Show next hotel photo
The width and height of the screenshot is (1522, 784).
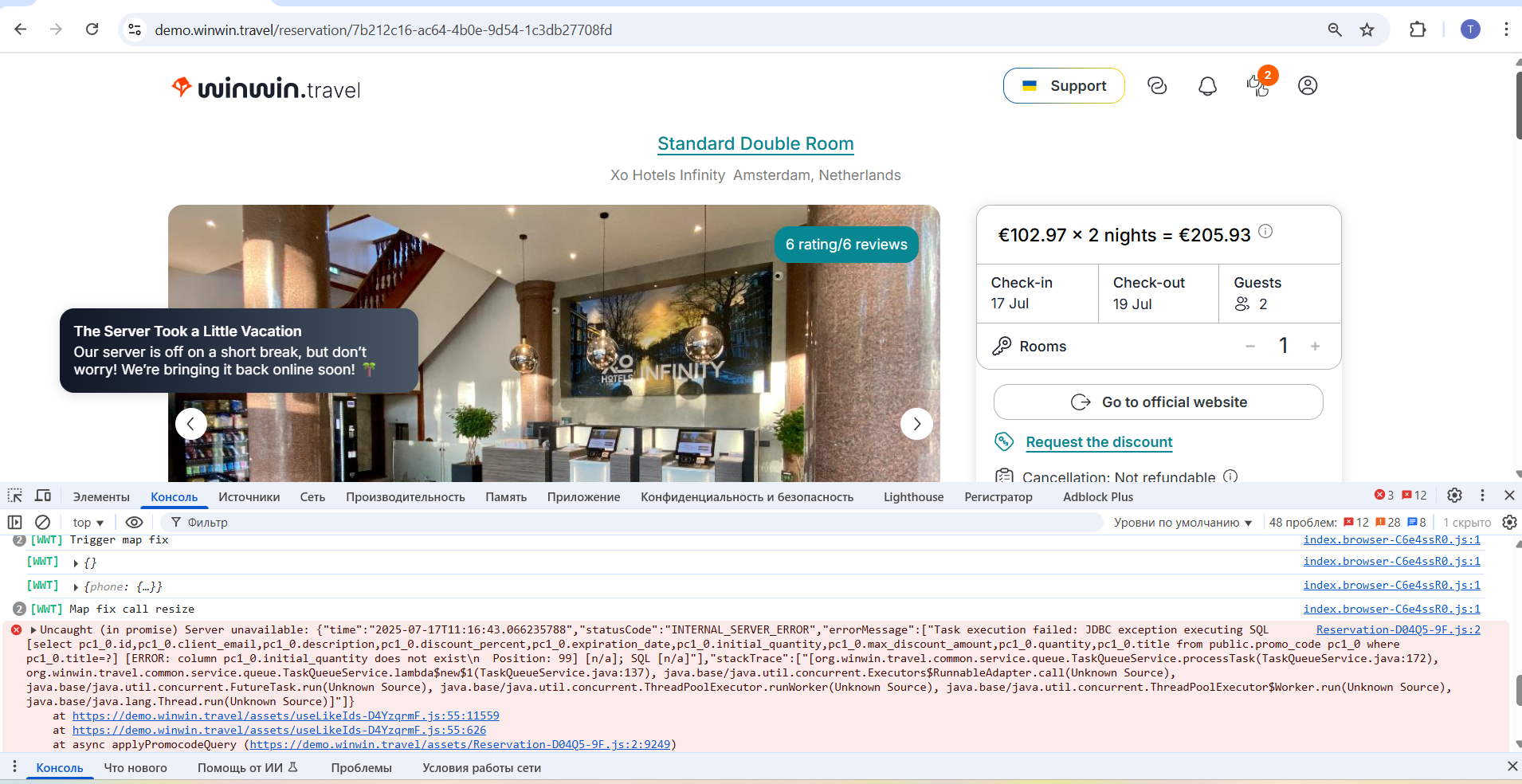[x=916, y=424]
